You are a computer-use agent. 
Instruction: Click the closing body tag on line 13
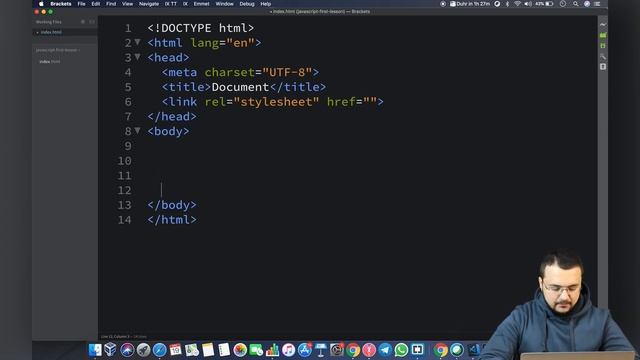point(172,205)
